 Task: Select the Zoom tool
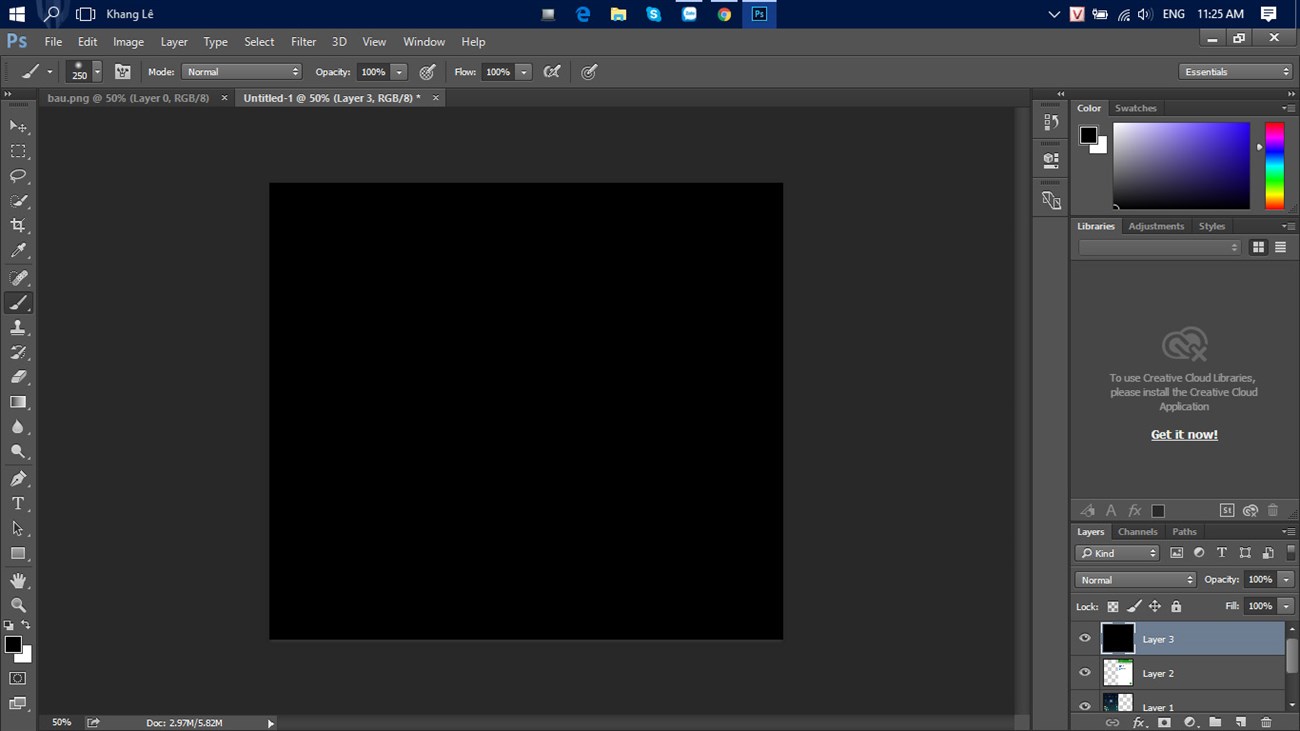(18, 606)
